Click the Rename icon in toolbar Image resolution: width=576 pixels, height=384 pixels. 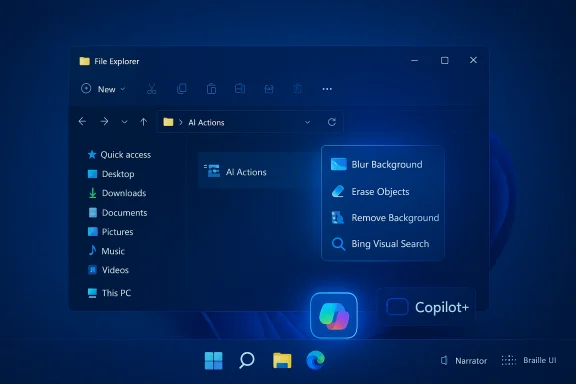240,89
